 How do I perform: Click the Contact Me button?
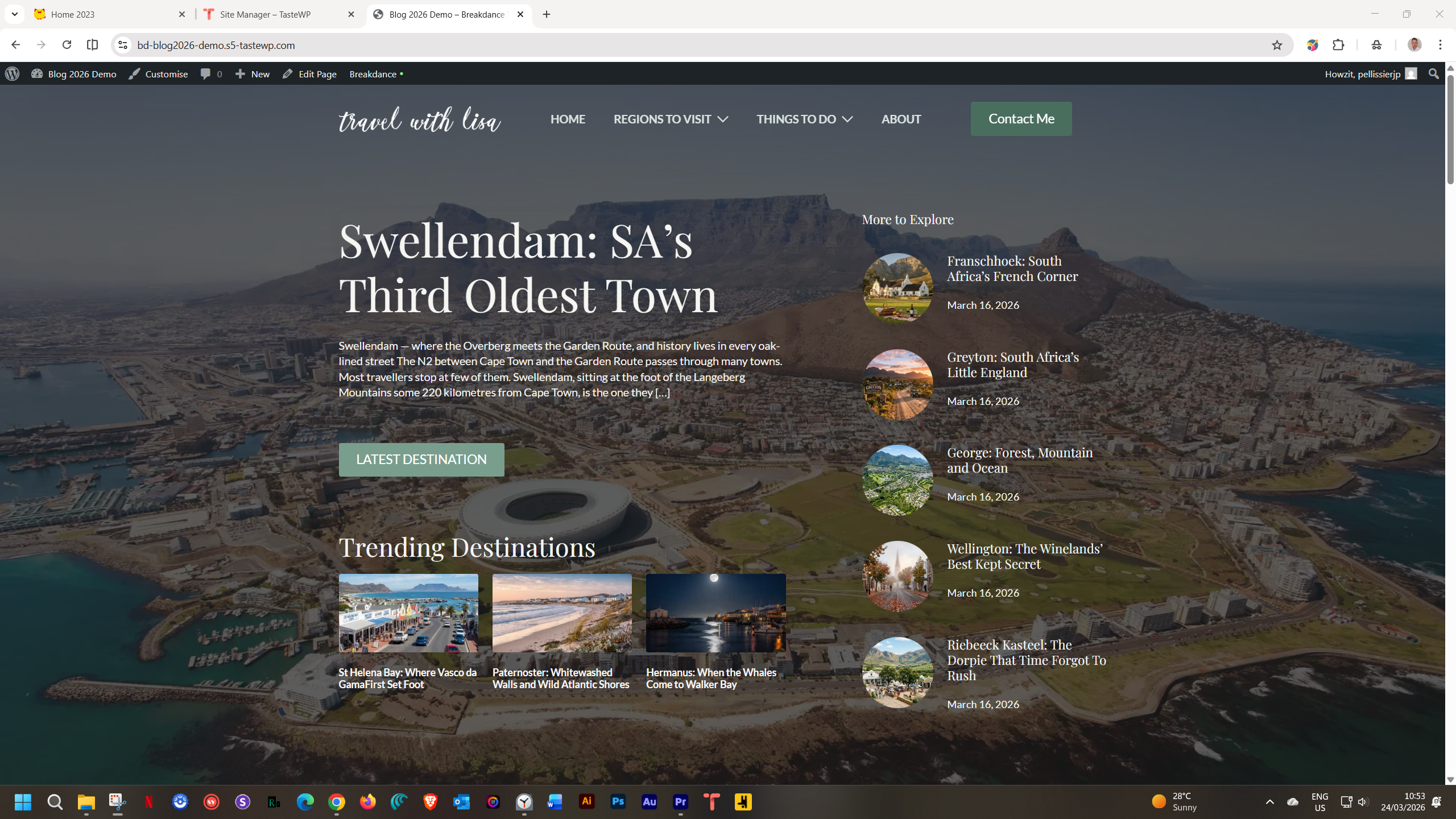click(1021, 119)
